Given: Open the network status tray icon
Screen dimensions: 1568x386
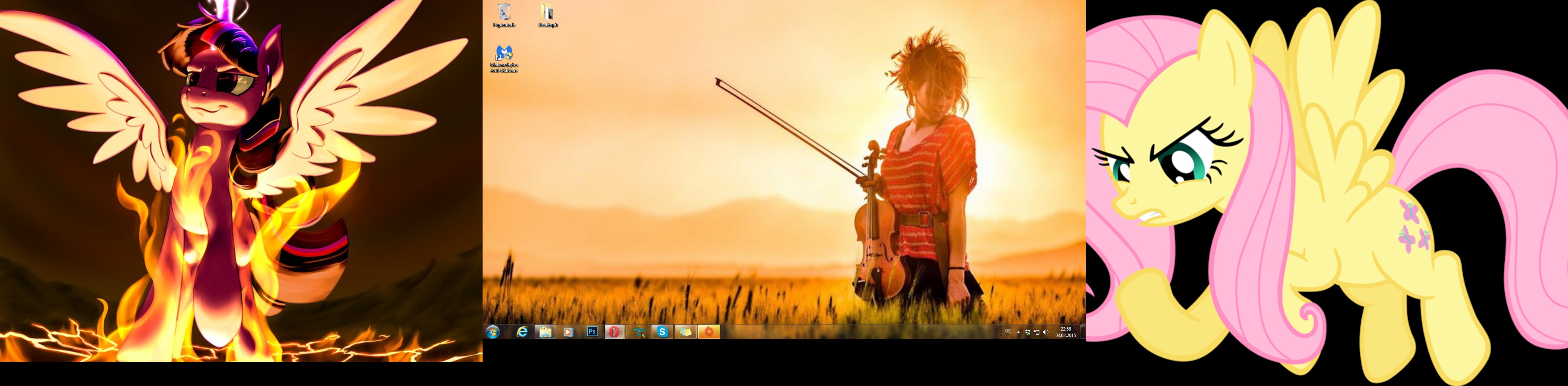Looking at the screenshot, I should pyautogui.click(x=1037, y=332).
